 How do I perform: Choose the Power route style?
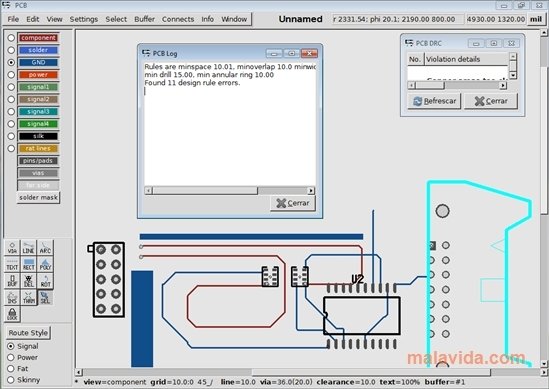coord(11,357)
